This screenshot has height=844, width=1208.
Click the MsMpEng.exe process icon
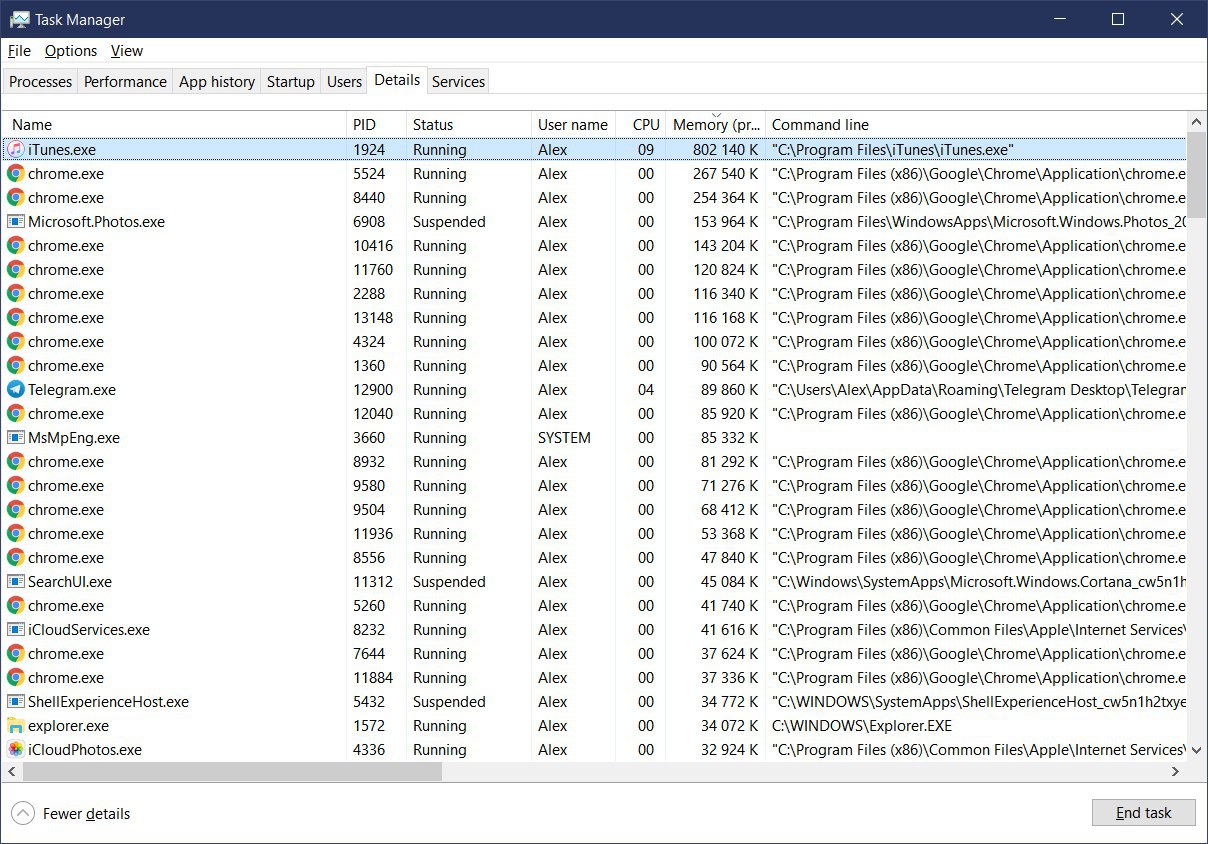[16, 437]
